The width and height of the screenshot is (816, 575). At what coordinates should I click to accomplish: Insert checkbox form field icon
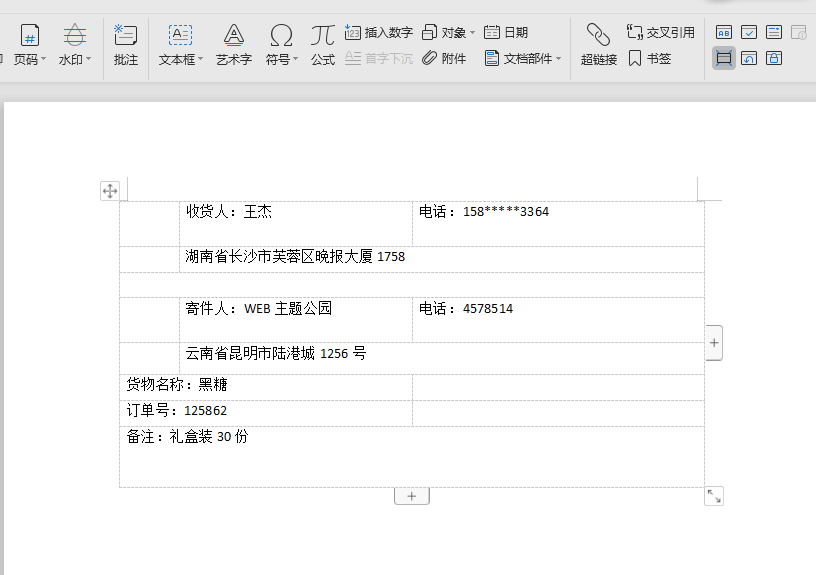pyautogui.click(x=748, y=32)
